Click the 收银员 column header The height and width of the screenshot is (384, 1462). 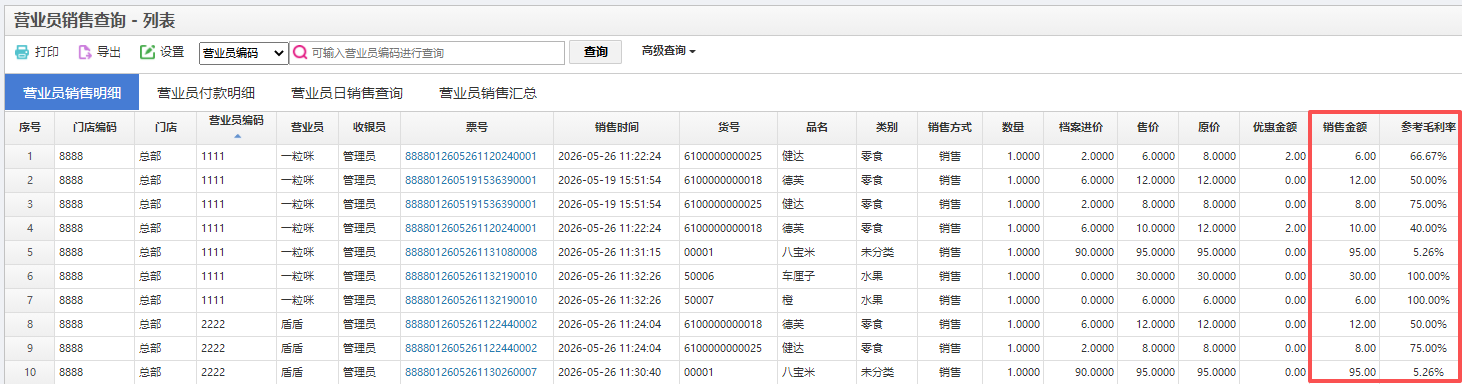coord(369,128)
